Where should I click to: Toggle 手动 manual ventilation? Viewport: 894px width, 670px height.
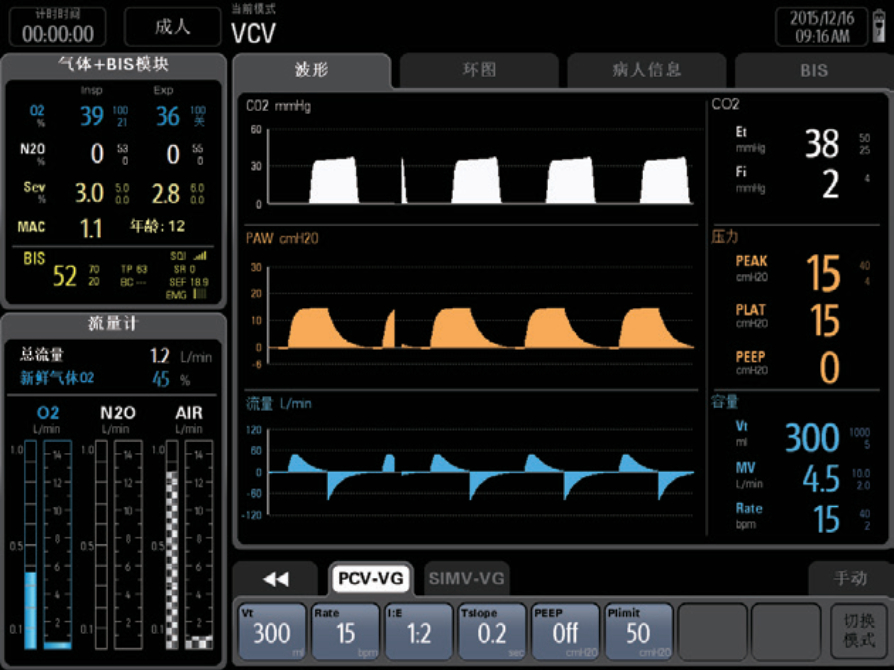point(850,578)
